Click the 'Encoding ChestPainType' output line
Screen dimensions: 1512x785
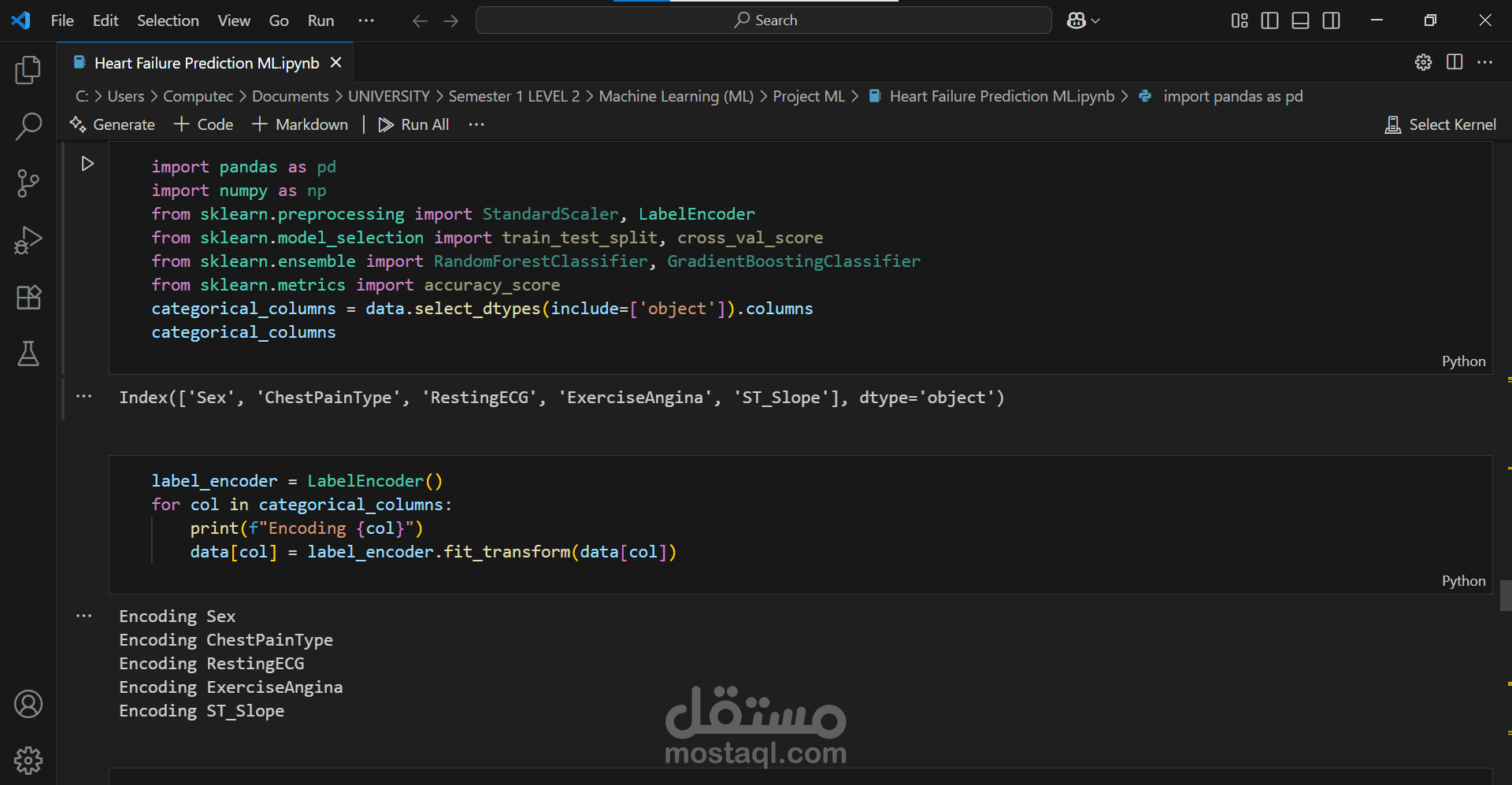(x=226, y=640)
